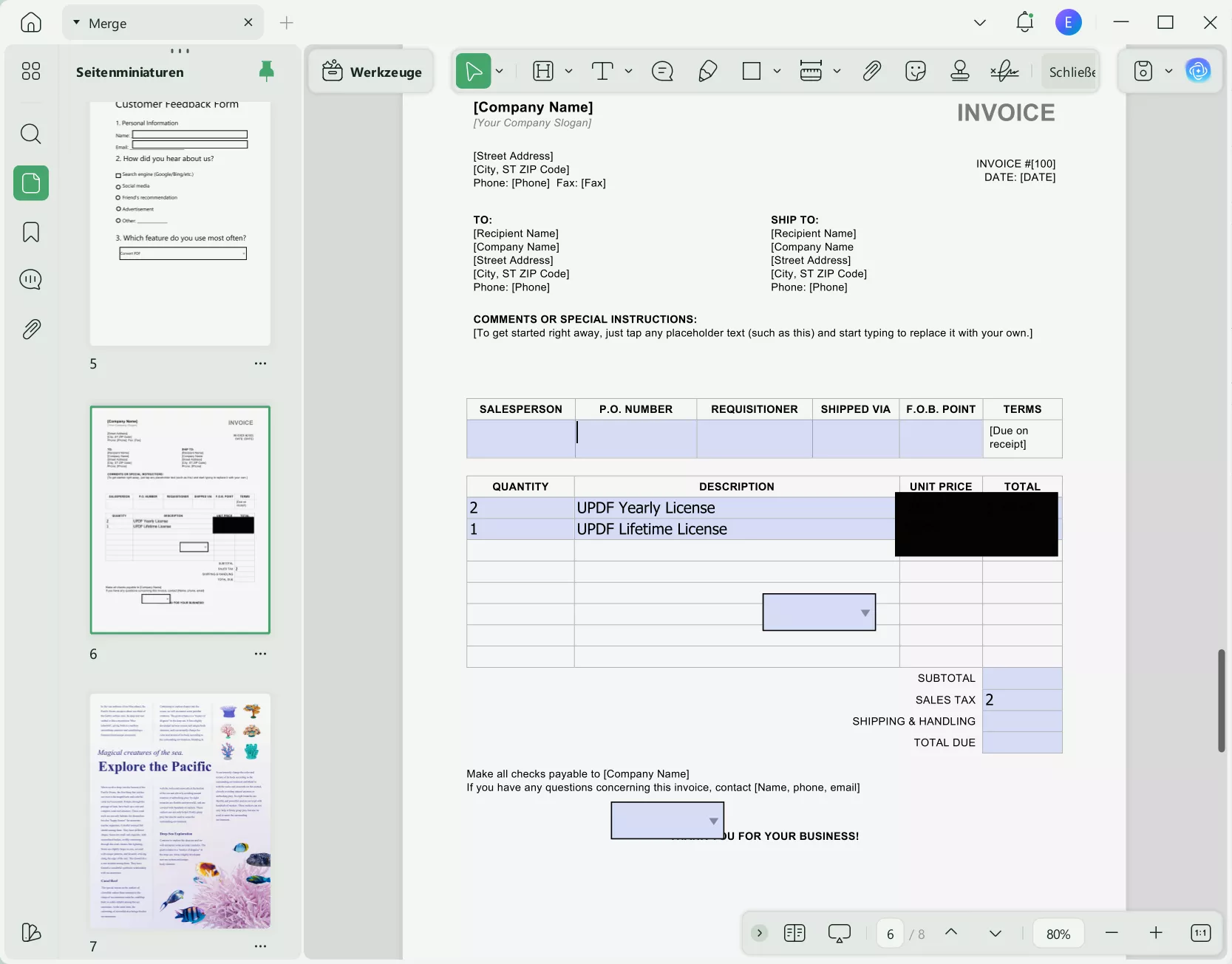Launch the UPDF AI assistant
1232x964 pixels.
pyautogui.click(x=1199, y=70)
